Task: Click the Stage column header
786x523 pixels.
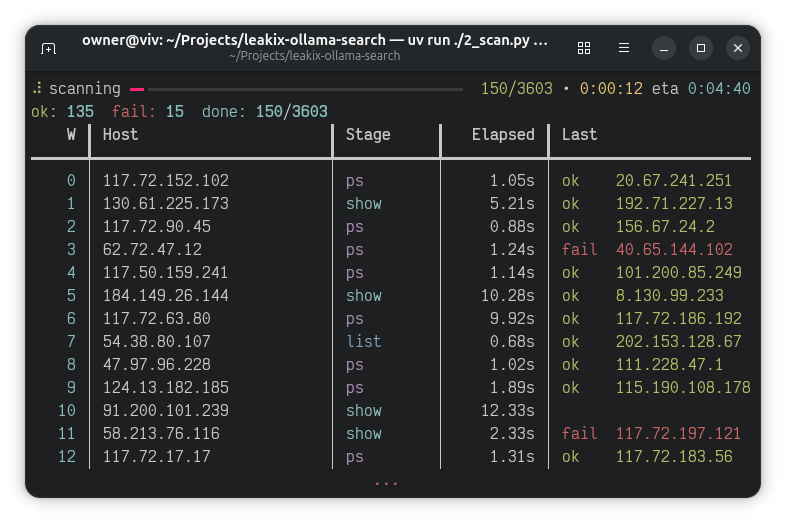Action: click(368, 134)
